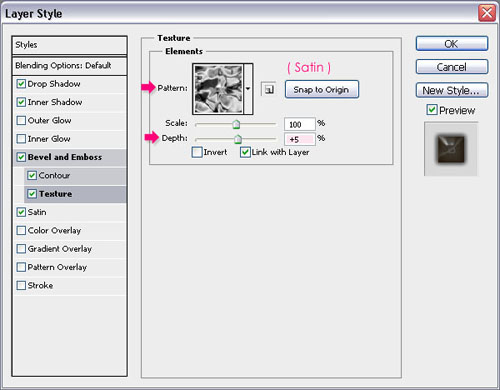
Task: Open the pattern picker dropdown arrow
Action: 248,89
